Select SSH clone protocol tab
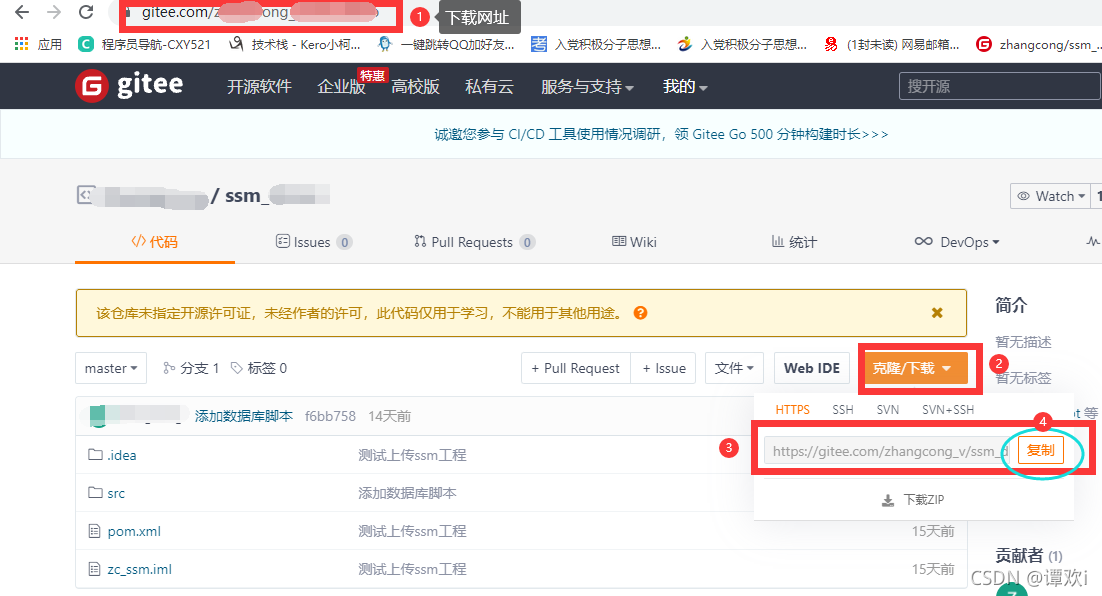The image size is (1102, 596). point(843,410)
